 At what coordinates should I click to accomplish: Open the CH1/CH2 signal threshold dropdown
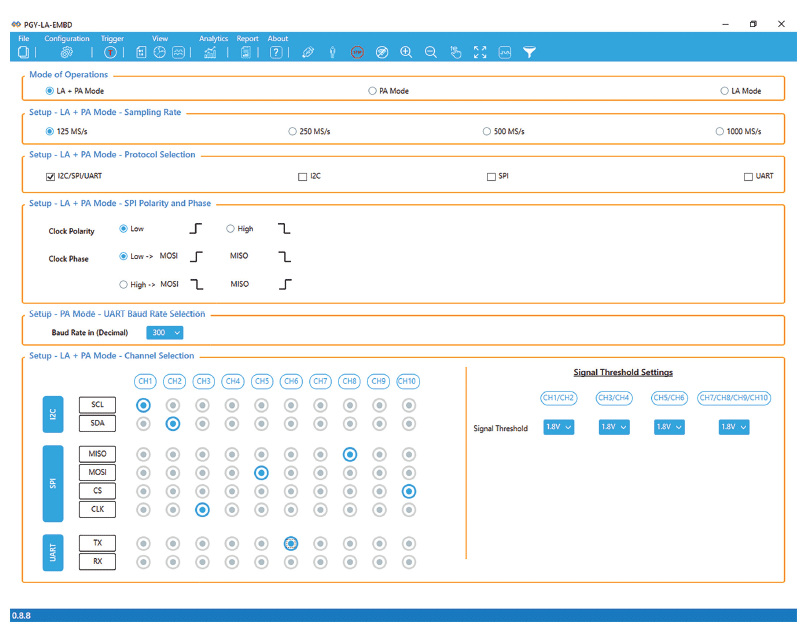point(559,427)
